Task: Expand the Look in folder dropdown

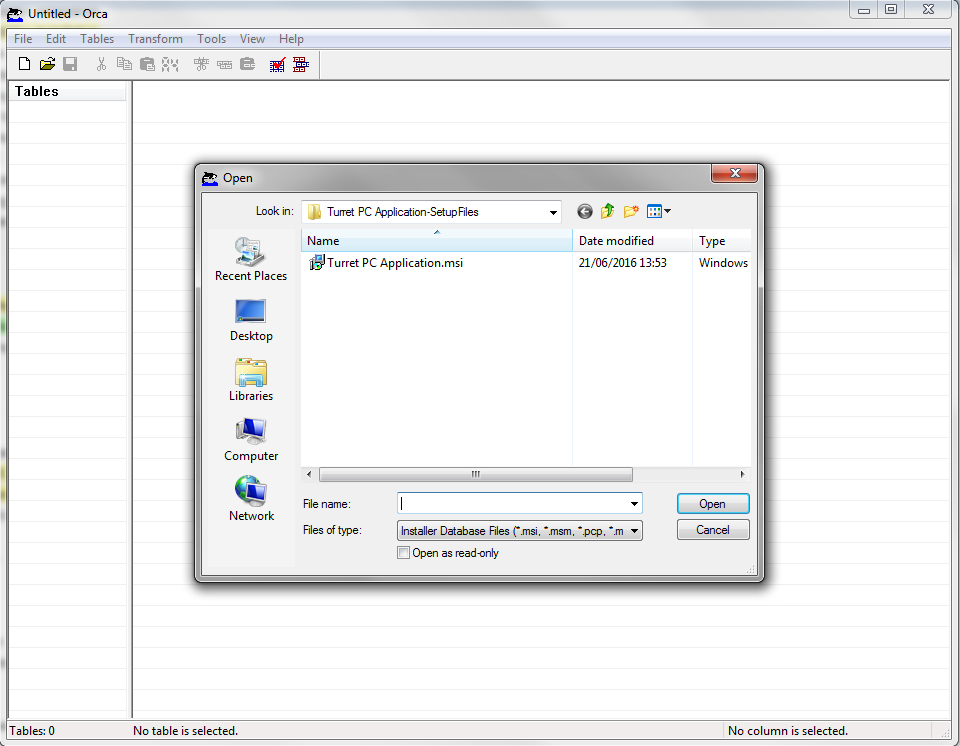Action: (553, 213)
